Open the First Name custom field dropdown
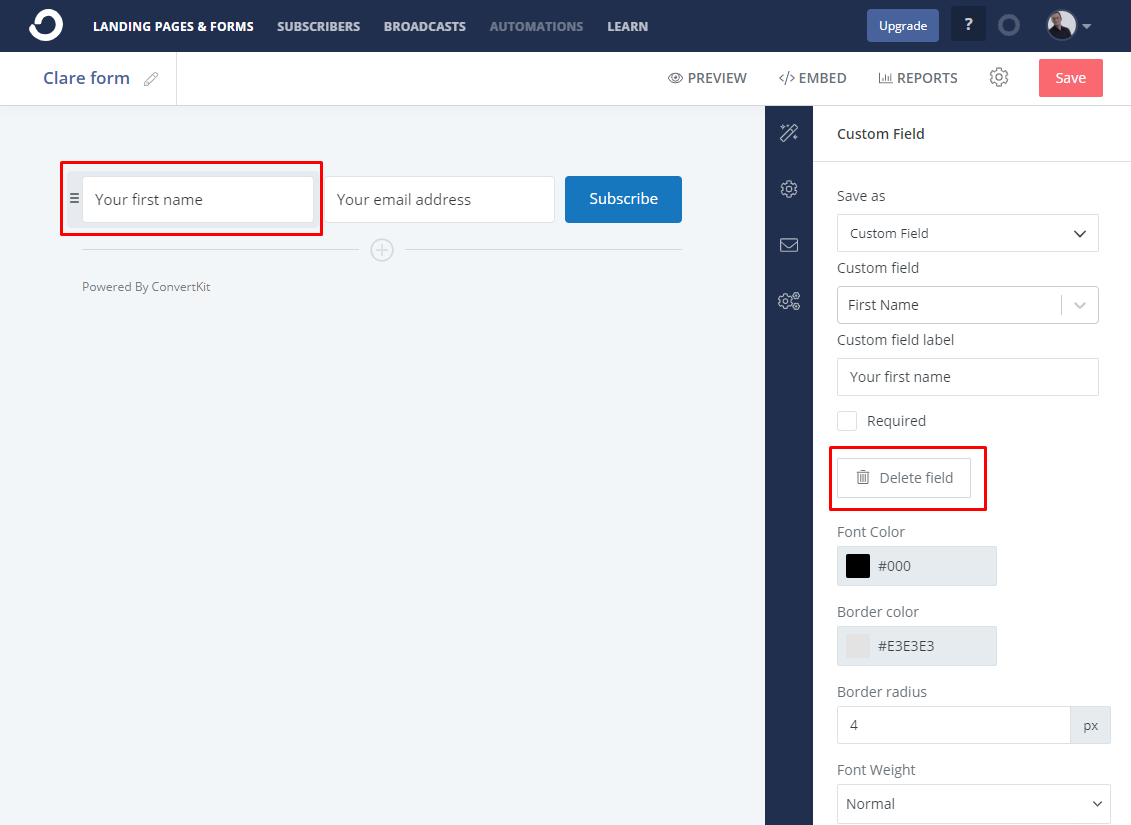 (x=967, y=305)
